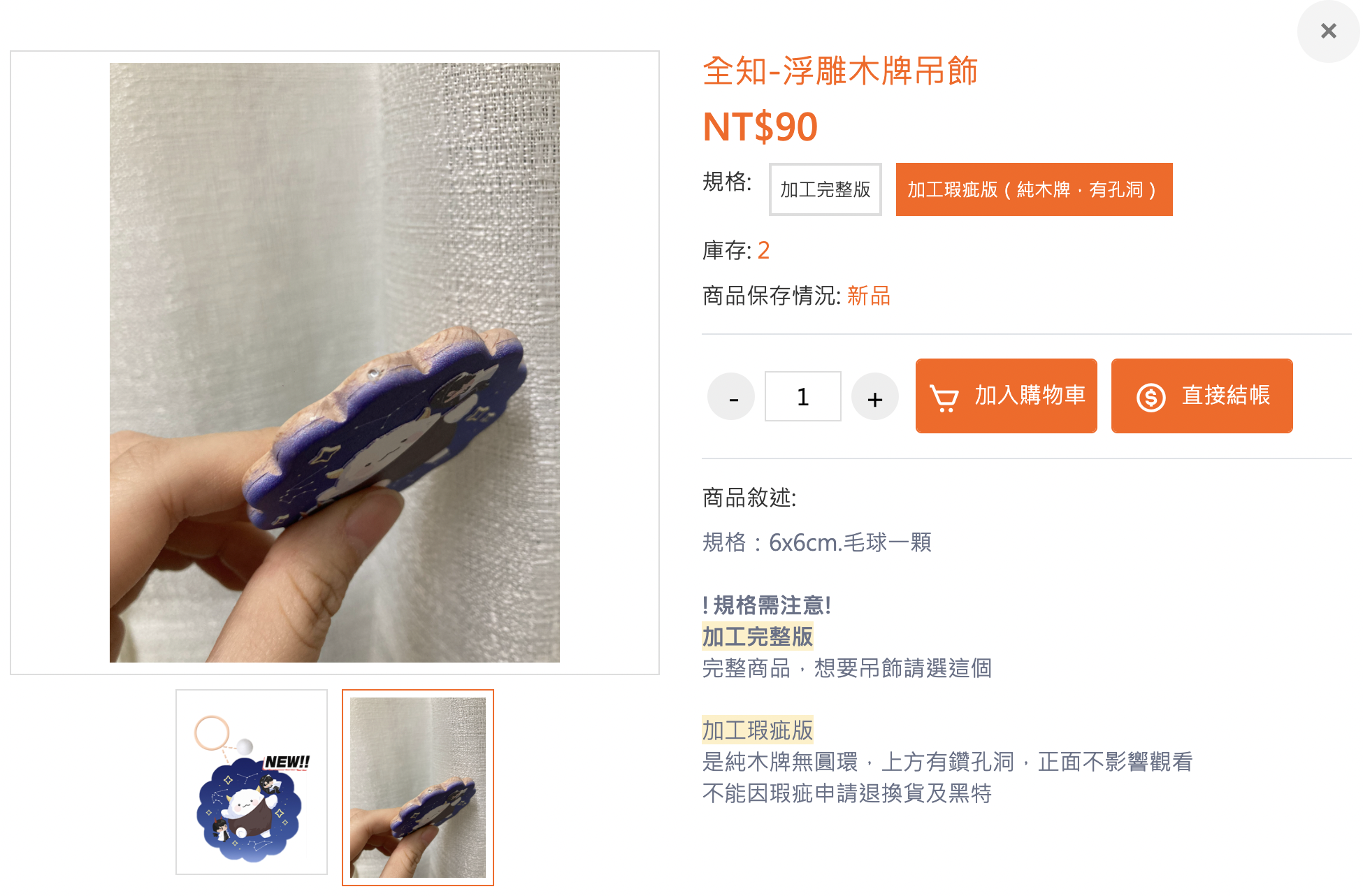
Task: Decrease quantity with minus button
Action: click(732, 397)
